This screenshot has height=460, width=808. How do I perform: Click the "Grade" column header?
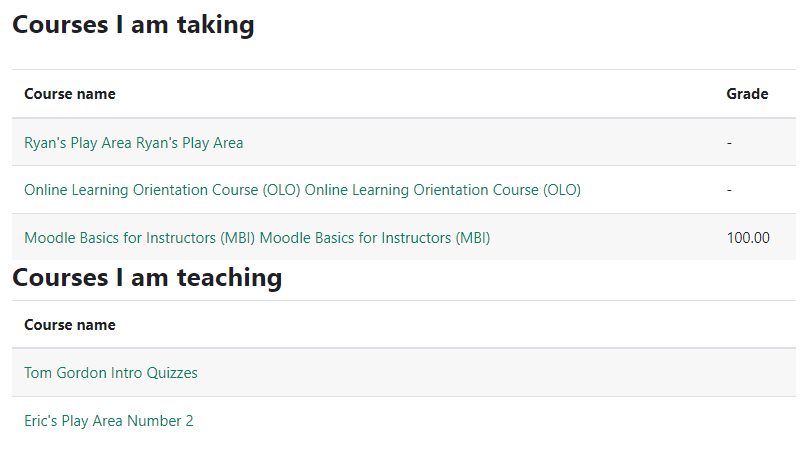[x=747, y=94]
